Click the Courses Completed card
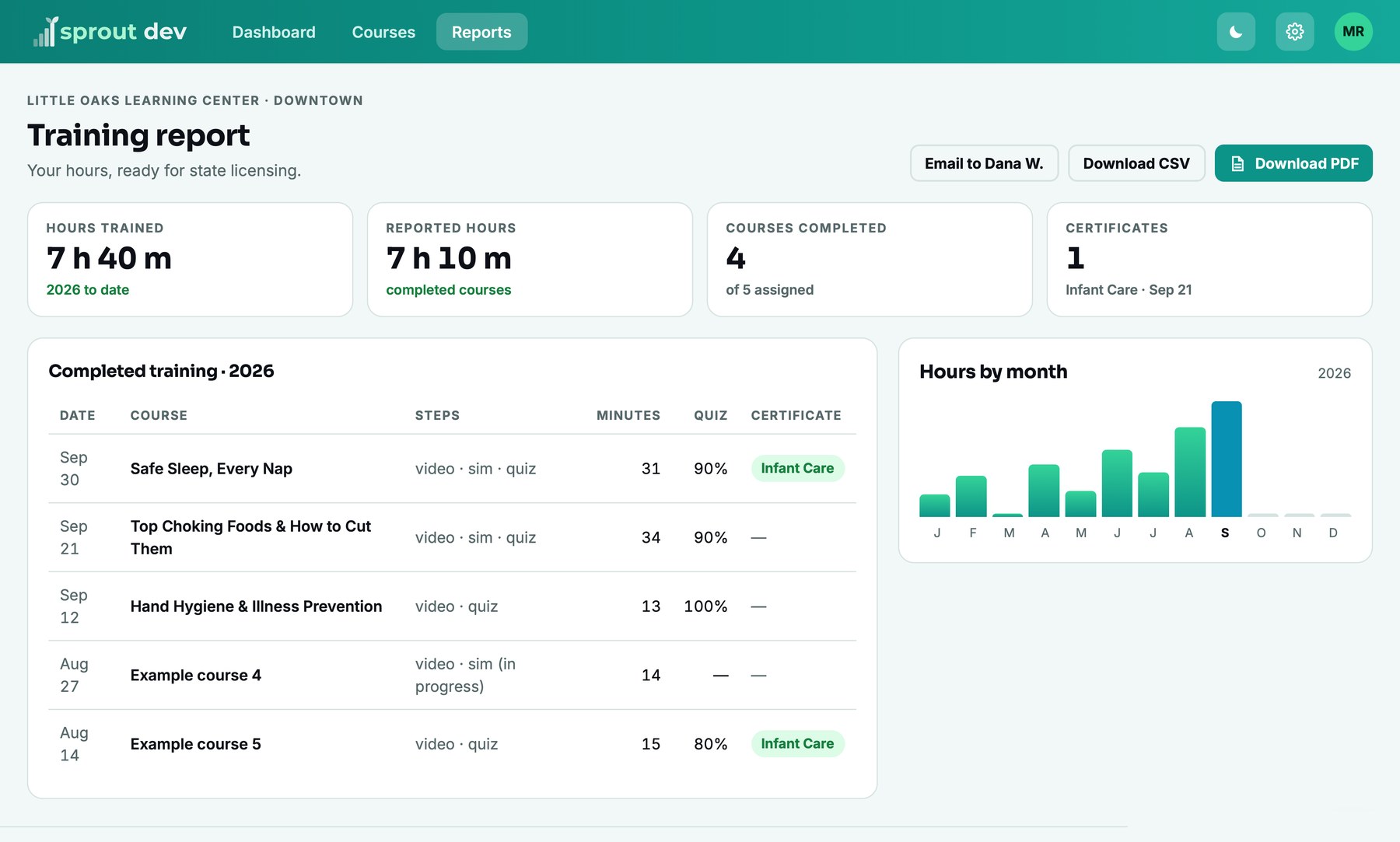1400x842 pixels. 870,260
